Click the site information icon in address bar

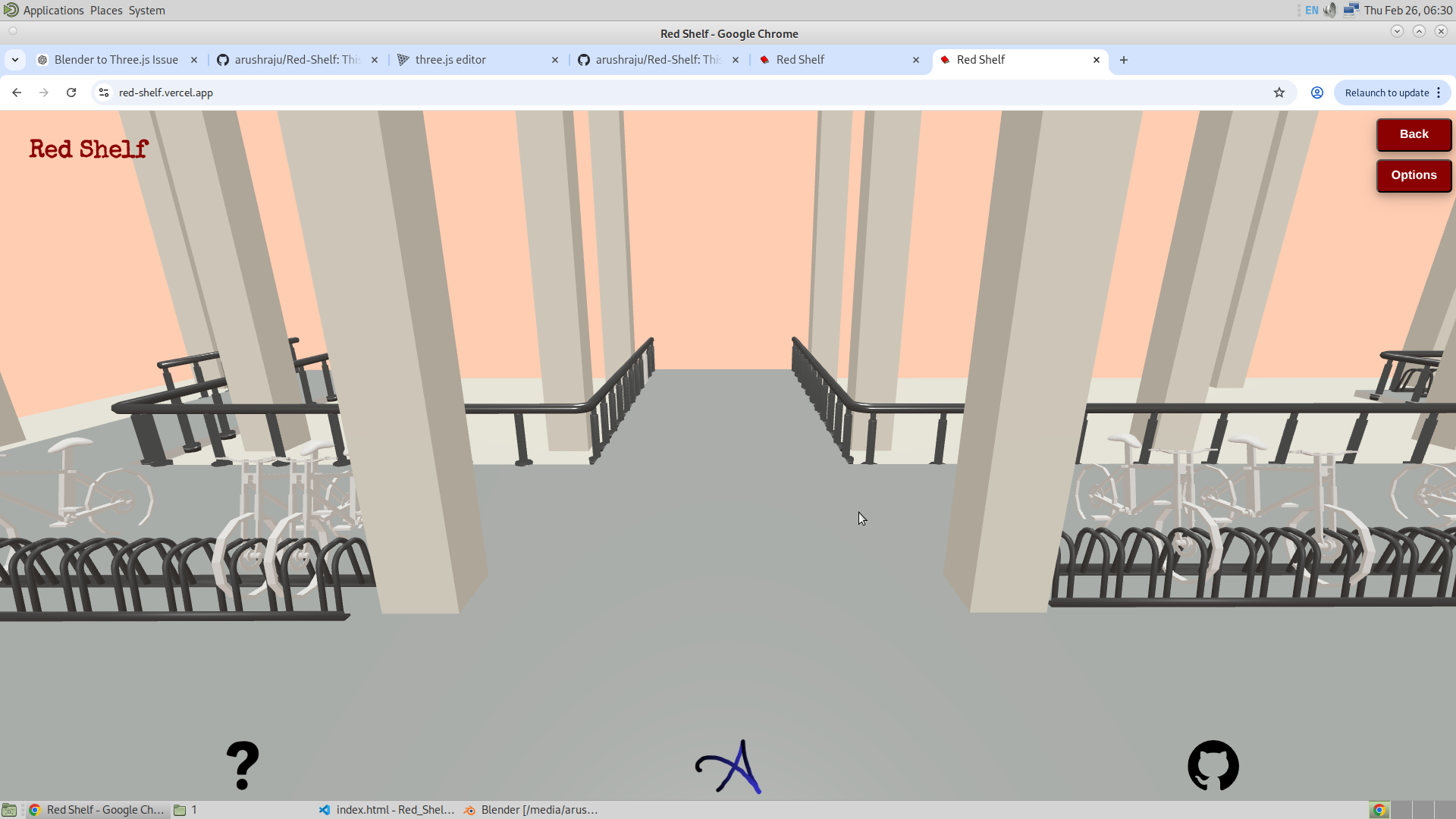pyautogui.click(x=102, y=92)
